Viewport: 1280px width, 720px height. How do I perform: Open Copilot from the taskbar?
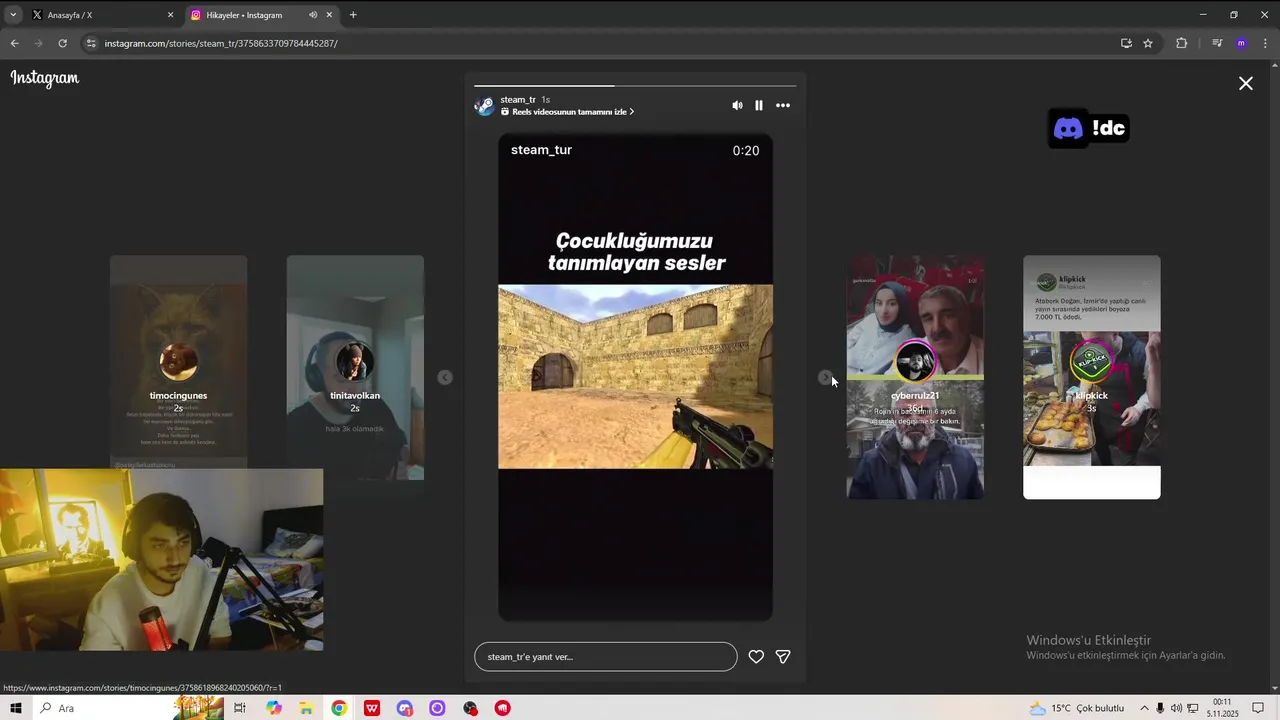click(274, 708)
